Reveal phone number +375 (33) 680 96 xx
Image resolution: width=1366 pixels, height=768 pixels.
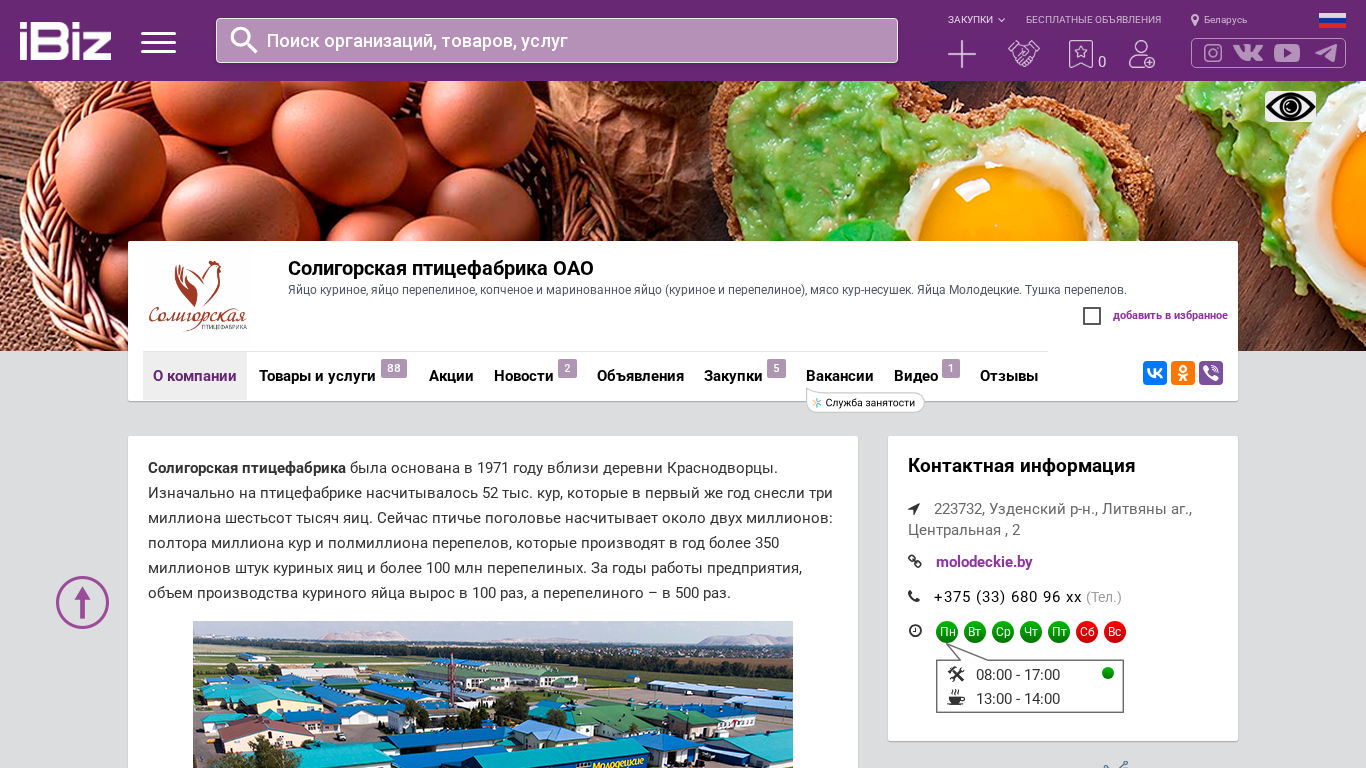pos(1008,597)
